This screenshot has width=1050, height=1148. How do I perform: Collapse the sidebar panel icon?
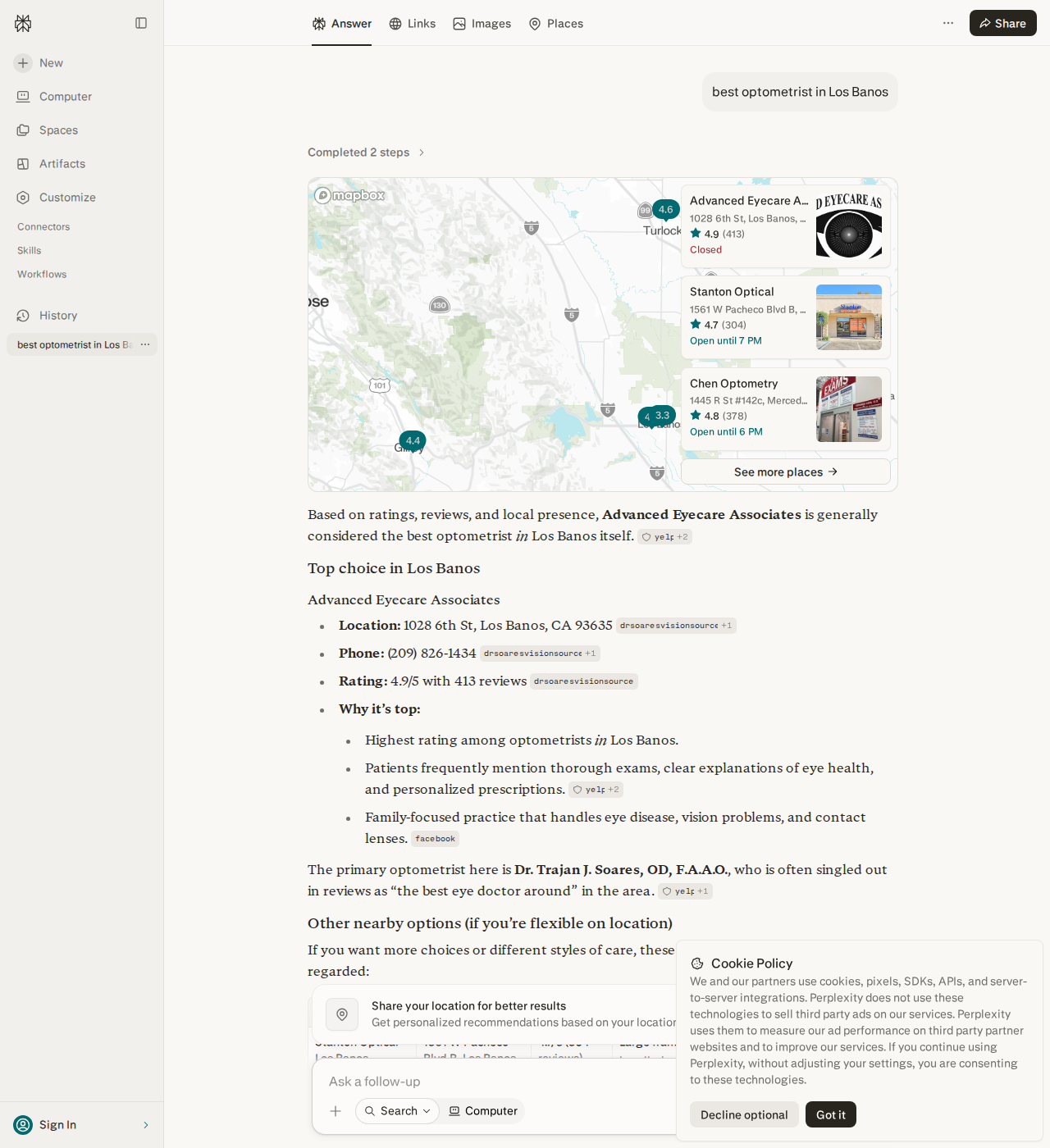(x=141, y=23)
